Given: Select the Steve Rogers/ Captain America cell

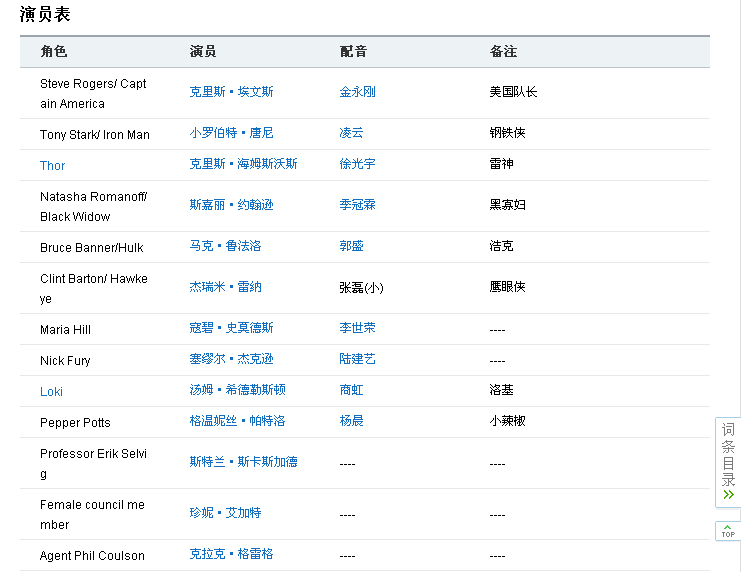Looking at the screenshot, I should pos(93,94).
